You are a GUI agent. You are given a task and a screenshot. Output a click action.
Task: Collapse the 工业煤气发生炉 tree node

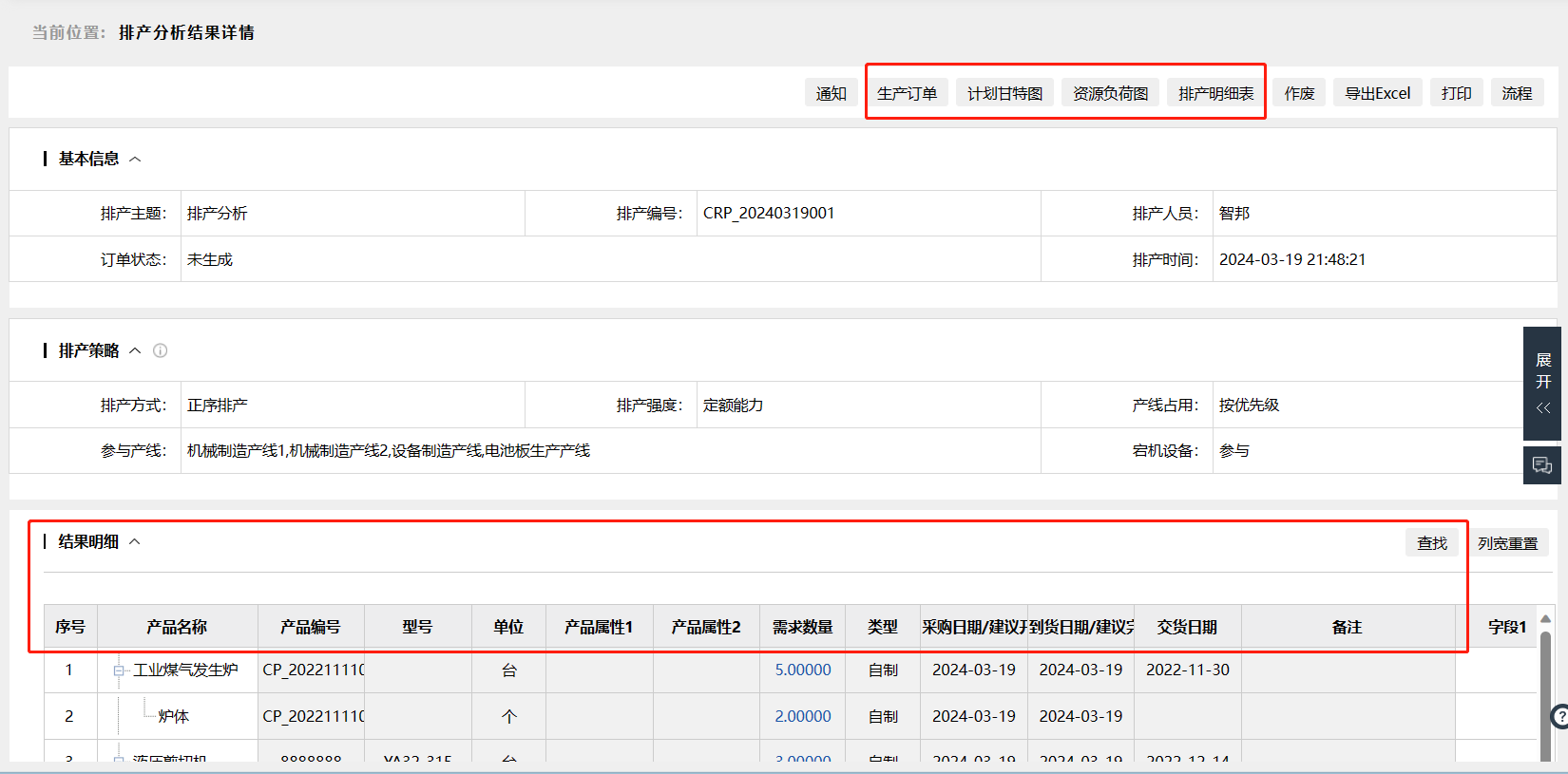pyautogui.click(x=119, y=670)
